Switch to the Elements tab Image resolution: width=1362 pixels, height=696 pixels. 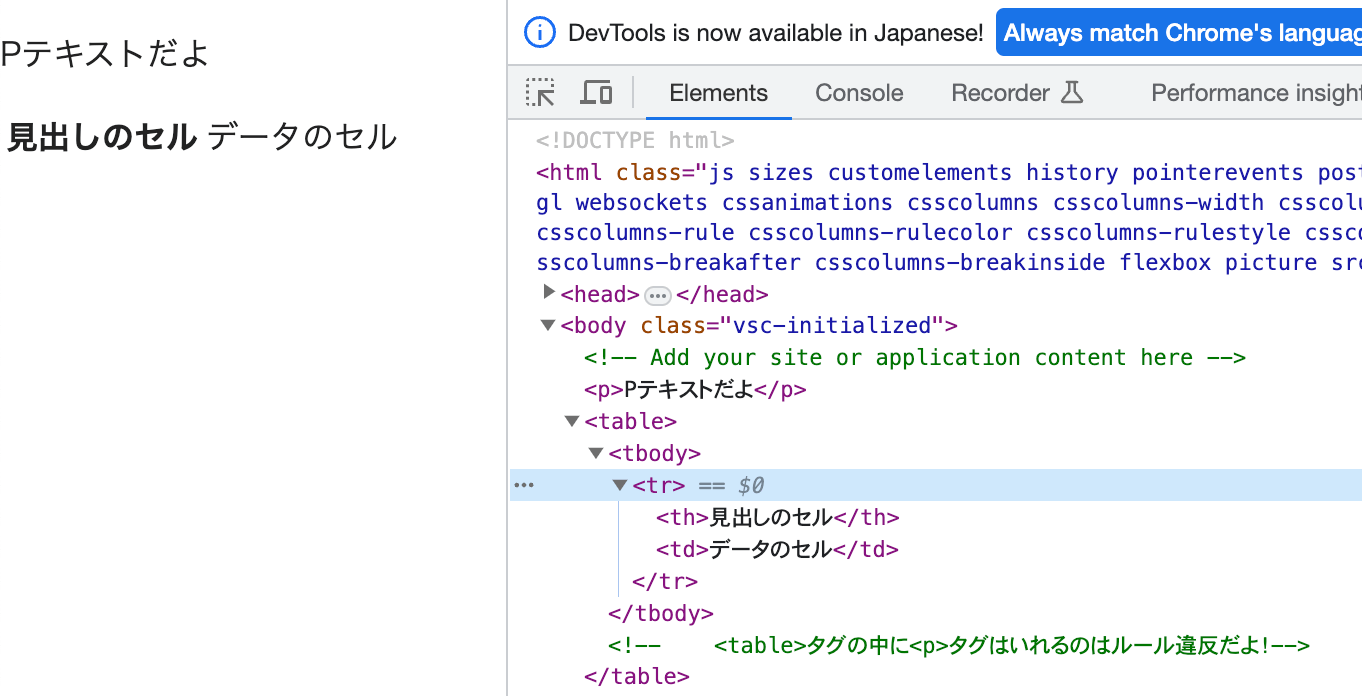[x=718, y=93]
